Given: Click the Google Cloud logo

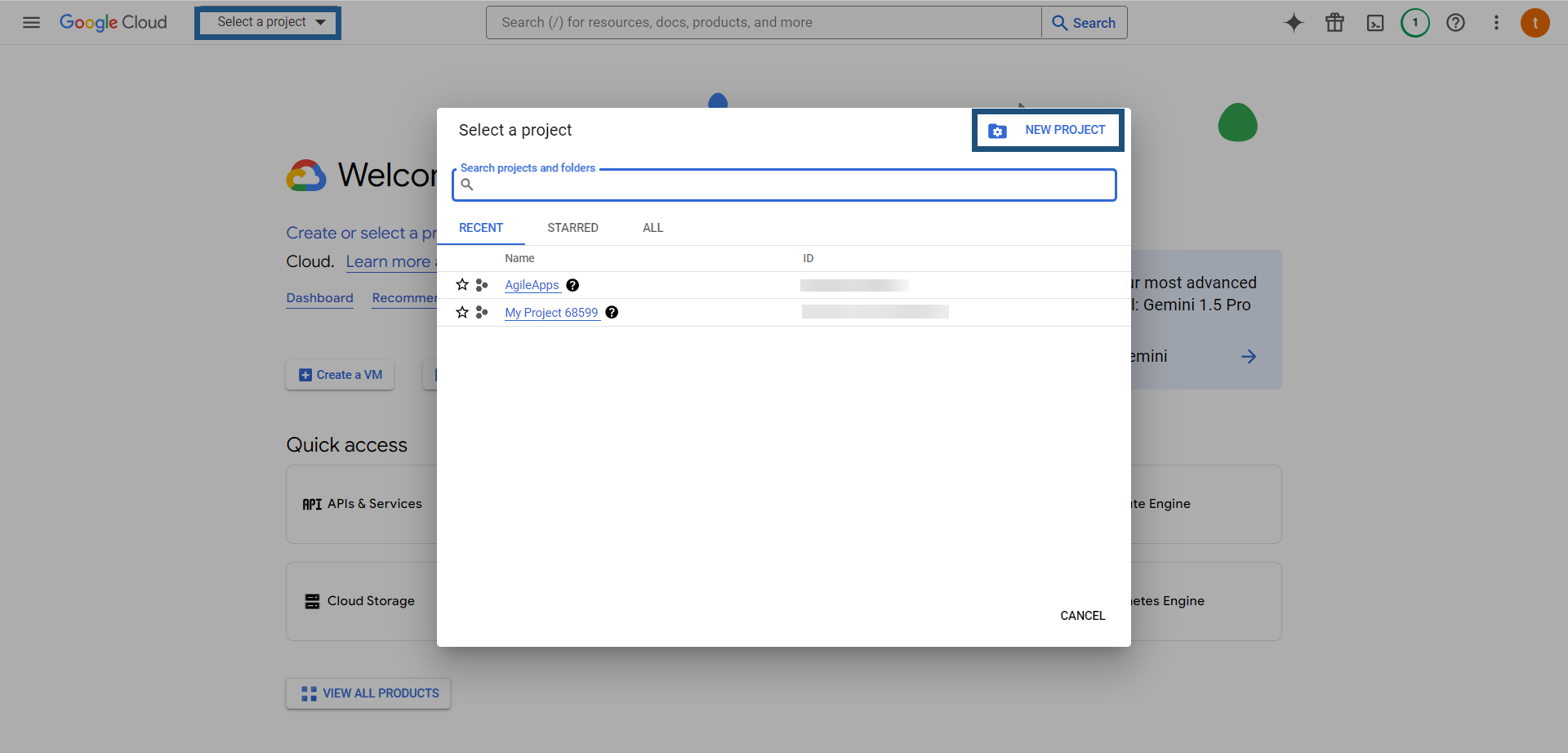Looking at the screenshot, I should [113, 23].
